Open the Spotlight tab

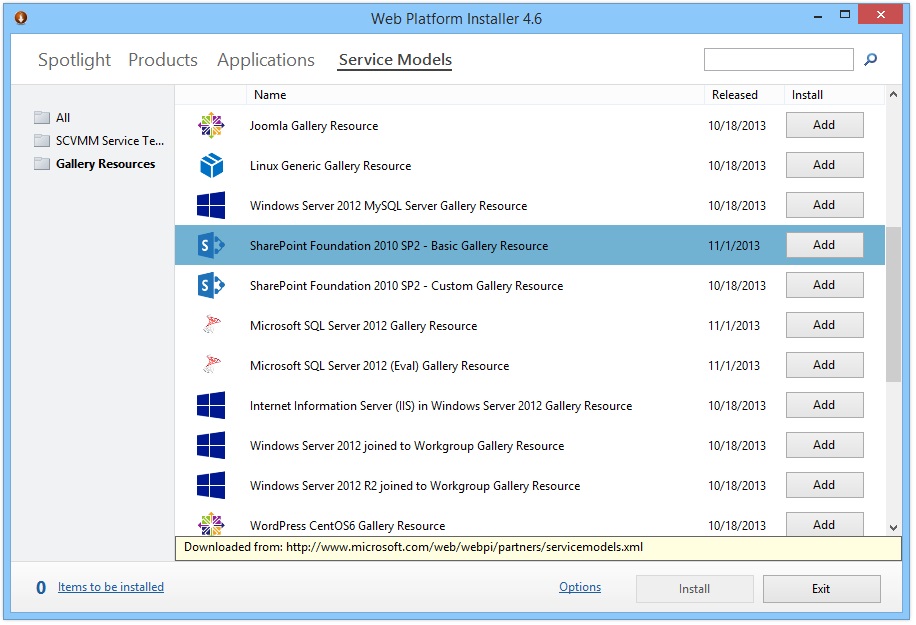tap(74, 60)
